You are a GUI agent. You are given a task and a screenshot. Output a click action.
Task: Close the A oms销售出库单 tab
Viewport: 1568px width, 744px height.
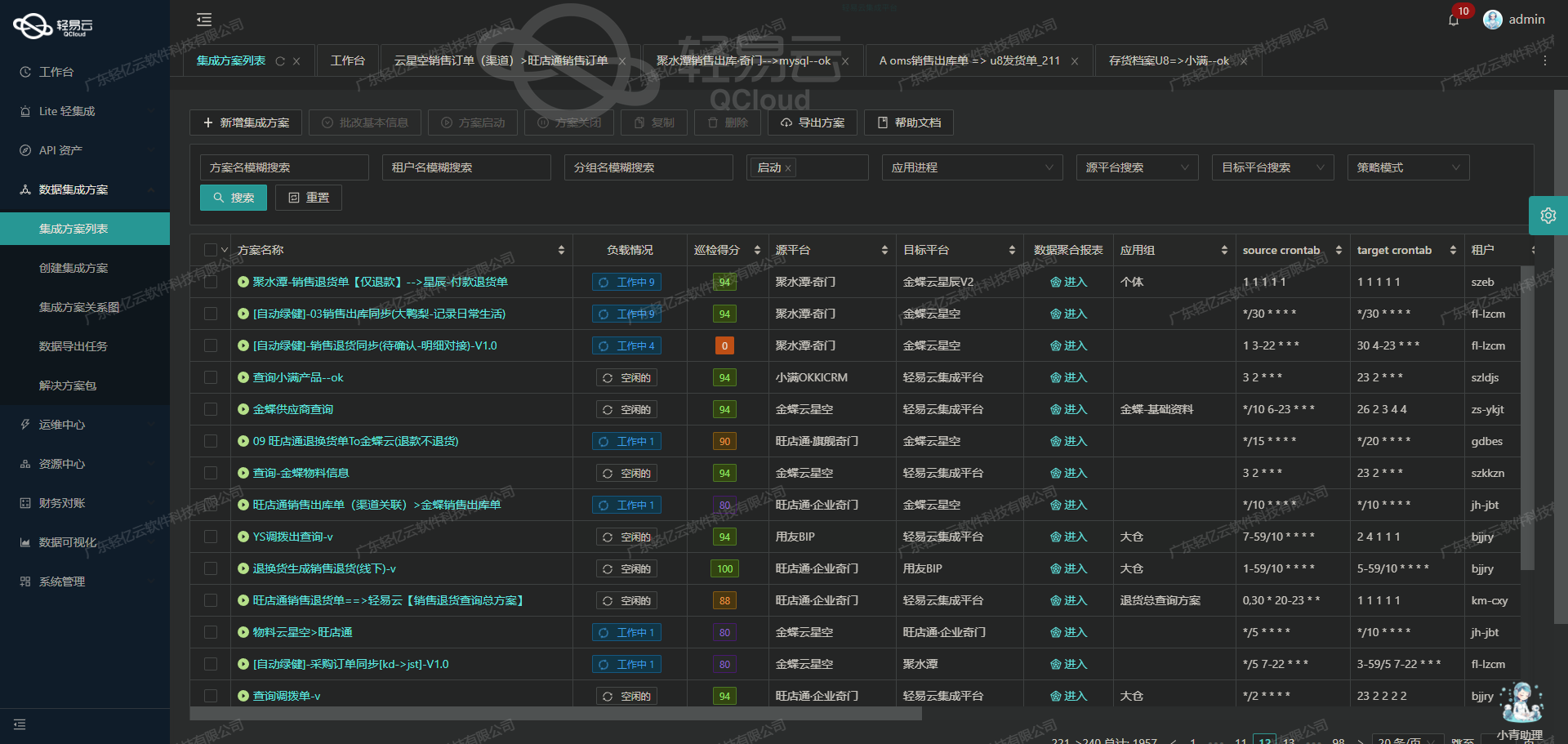point(1075,61)
